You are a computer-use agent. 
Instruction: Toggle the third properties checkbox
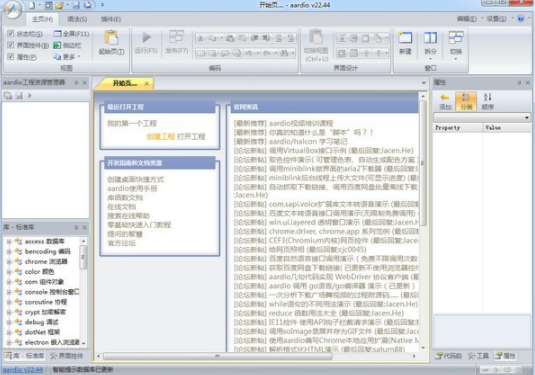point(11,57)
